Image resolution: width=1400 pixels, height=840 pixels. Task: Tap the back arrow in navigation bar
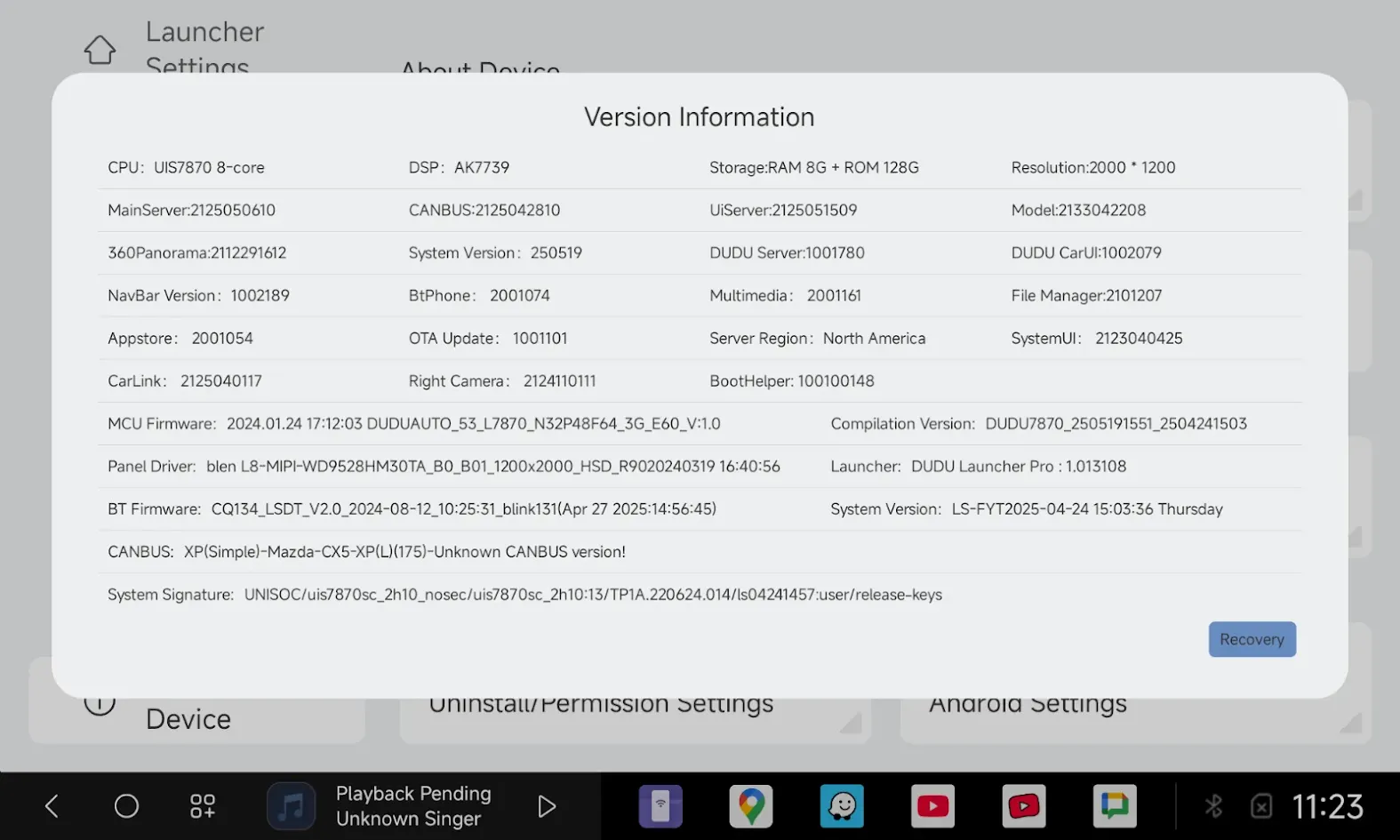(x=52, y=806)
